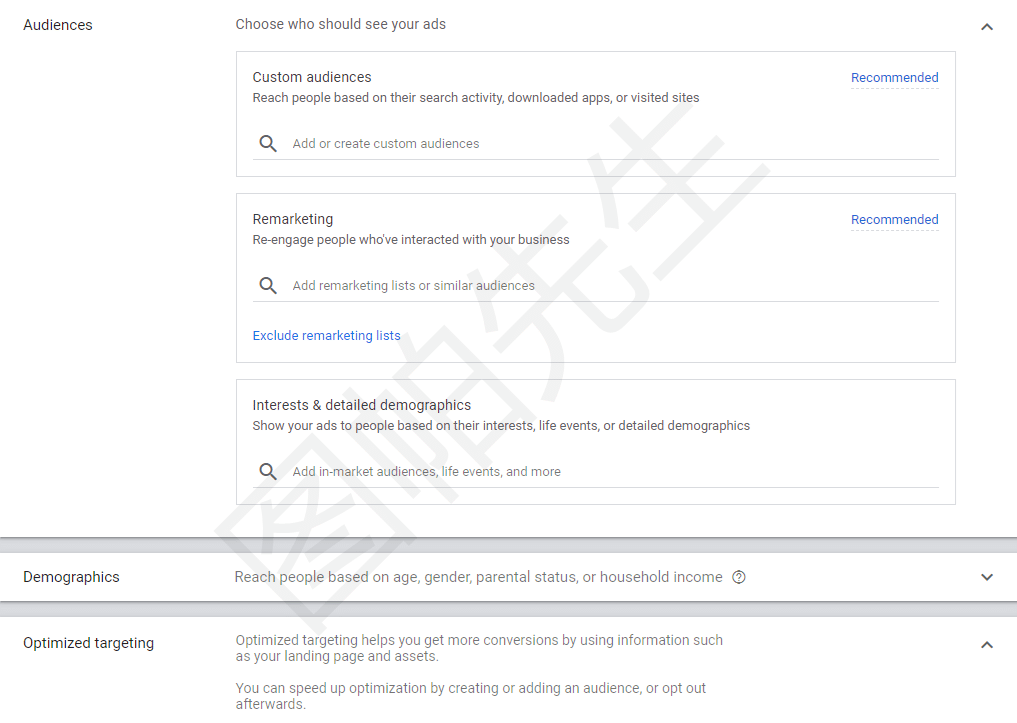The width and height of the screenshot is (1017, 723).
Task: Click the expand chevron for Demographics section
Action: 987,577
